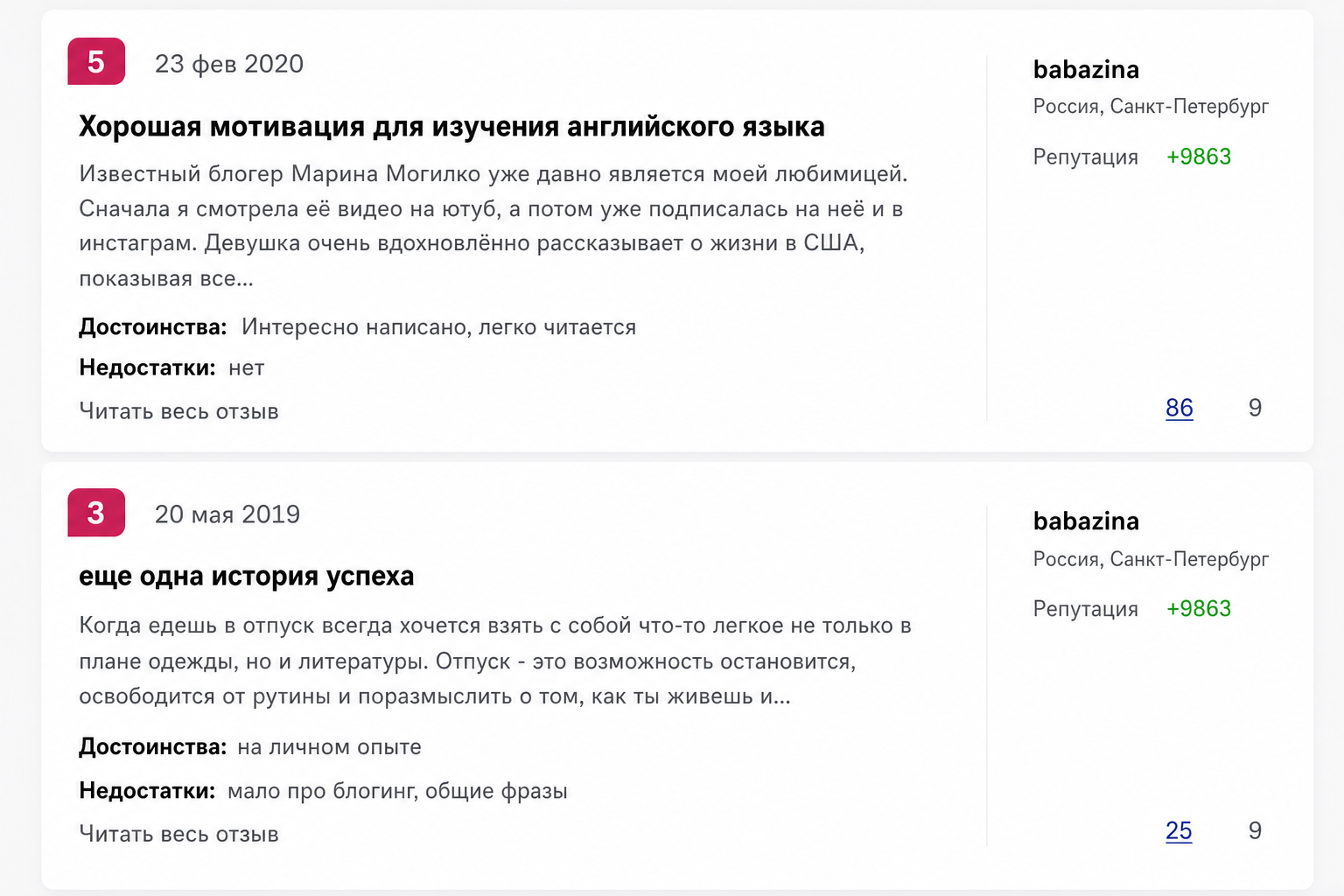Click the +9863 reputation in the first review
The width and height of the screenshot is (1344, 896).
pyautogui.click(x=1199, y=157)
